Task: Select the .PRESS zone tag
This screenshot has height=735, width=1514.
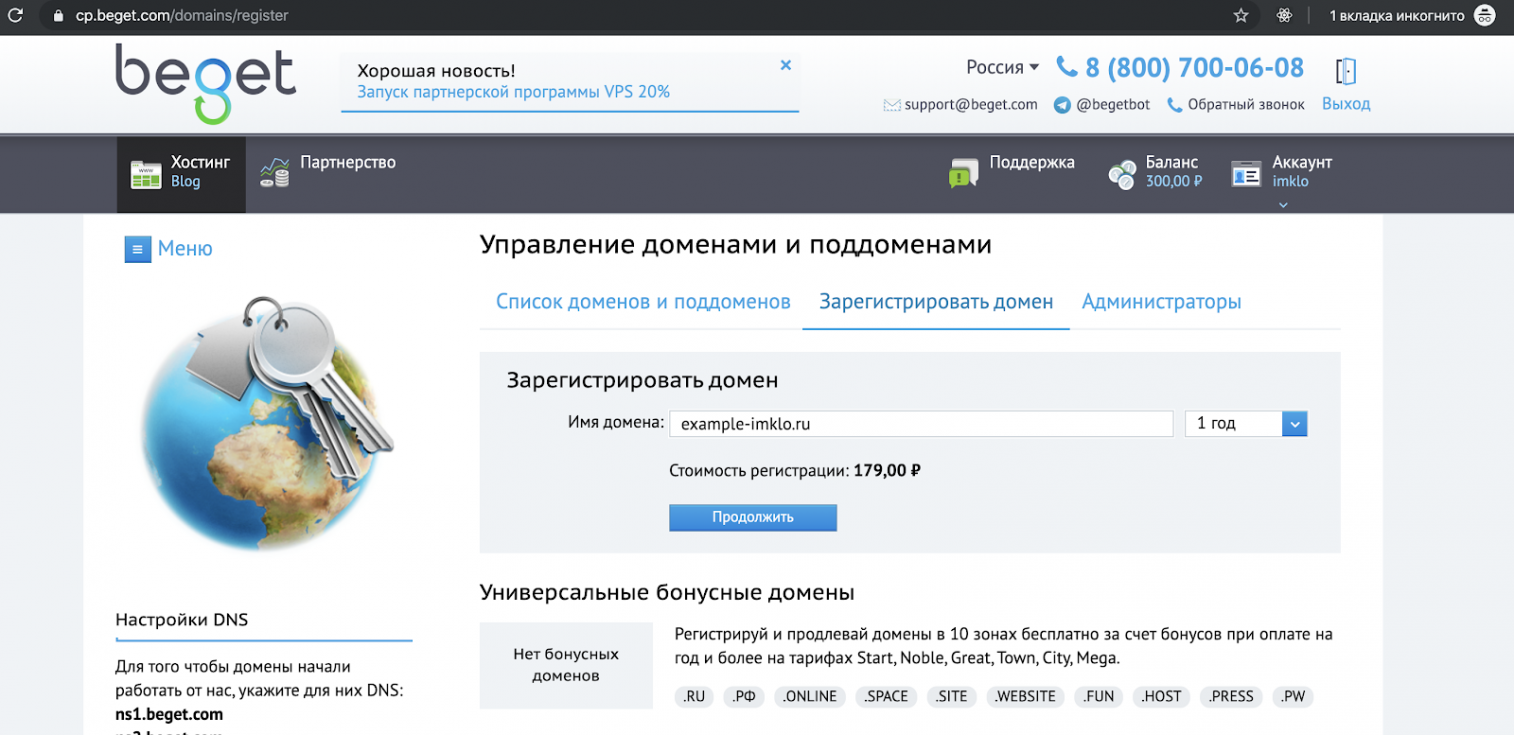Action: (x=1231, y=697)
